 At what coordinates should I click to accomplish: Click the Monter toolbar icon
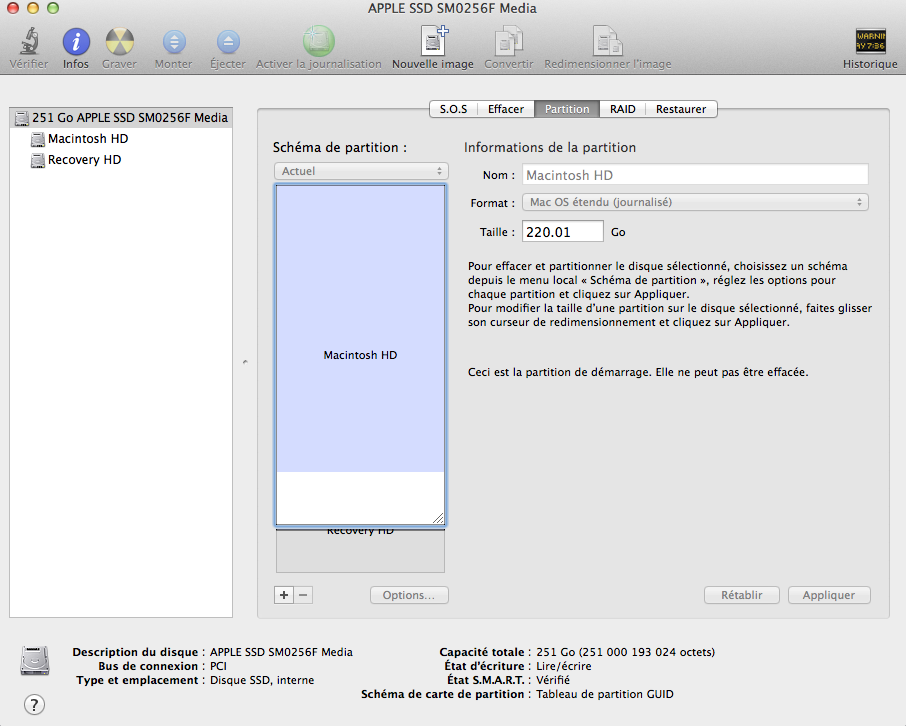pos(174,42)
